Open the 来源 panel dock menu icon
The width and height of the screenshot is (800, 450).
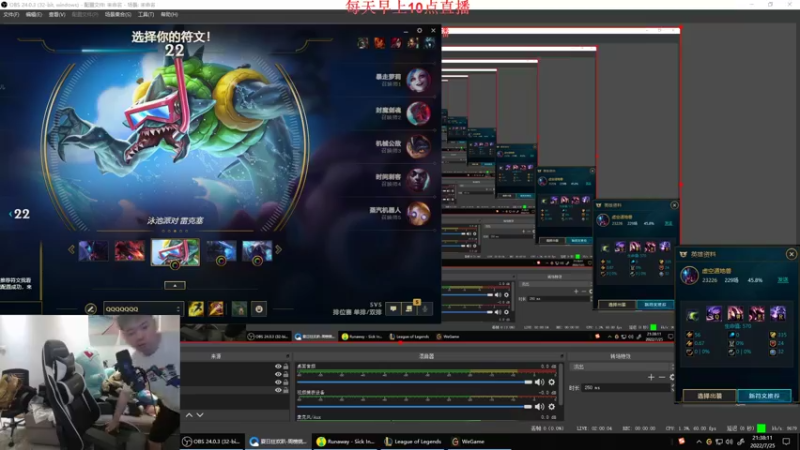(288, 356)
